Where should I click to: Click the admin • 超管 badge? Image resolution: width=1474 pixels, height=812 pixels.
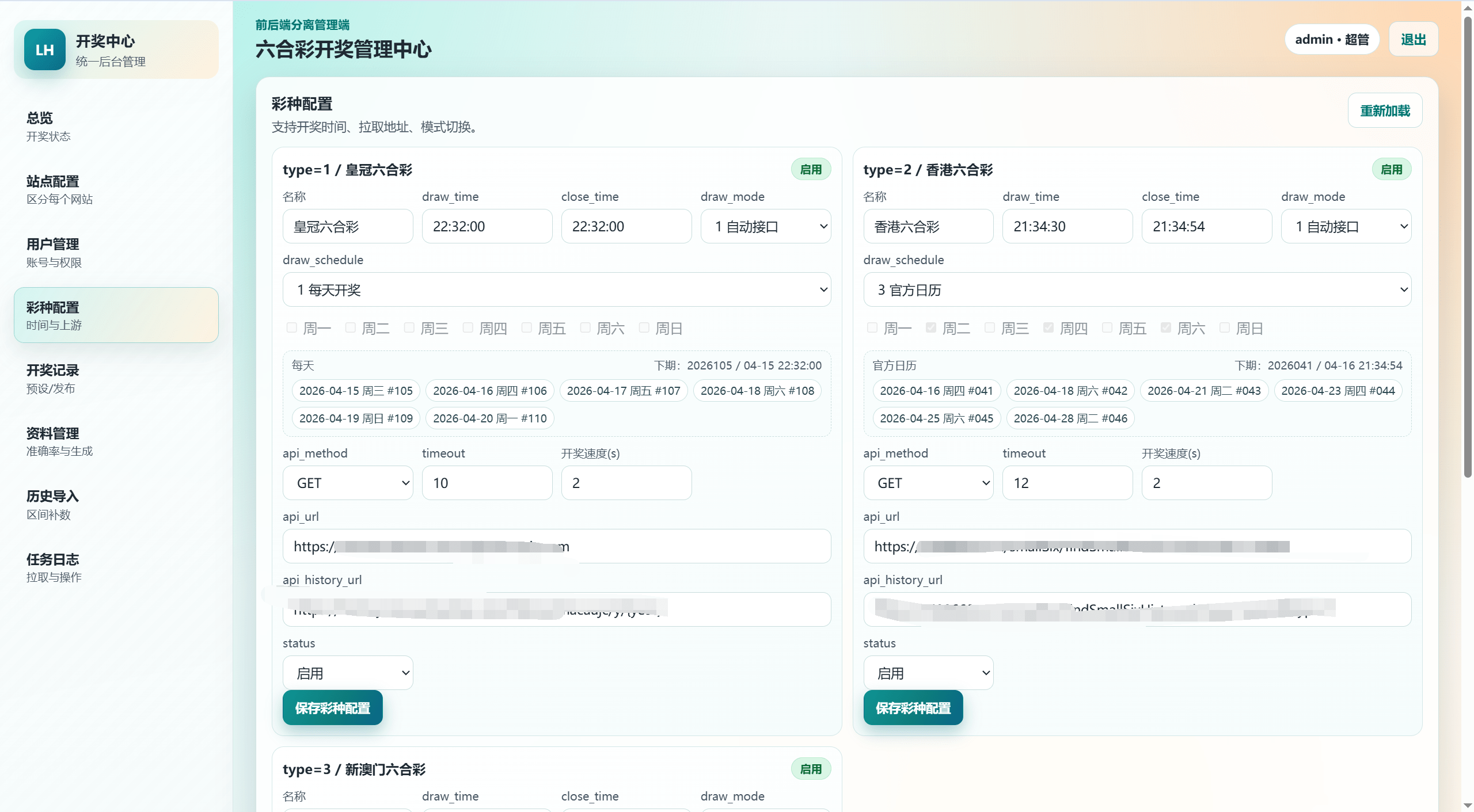tap(1332, 39)
